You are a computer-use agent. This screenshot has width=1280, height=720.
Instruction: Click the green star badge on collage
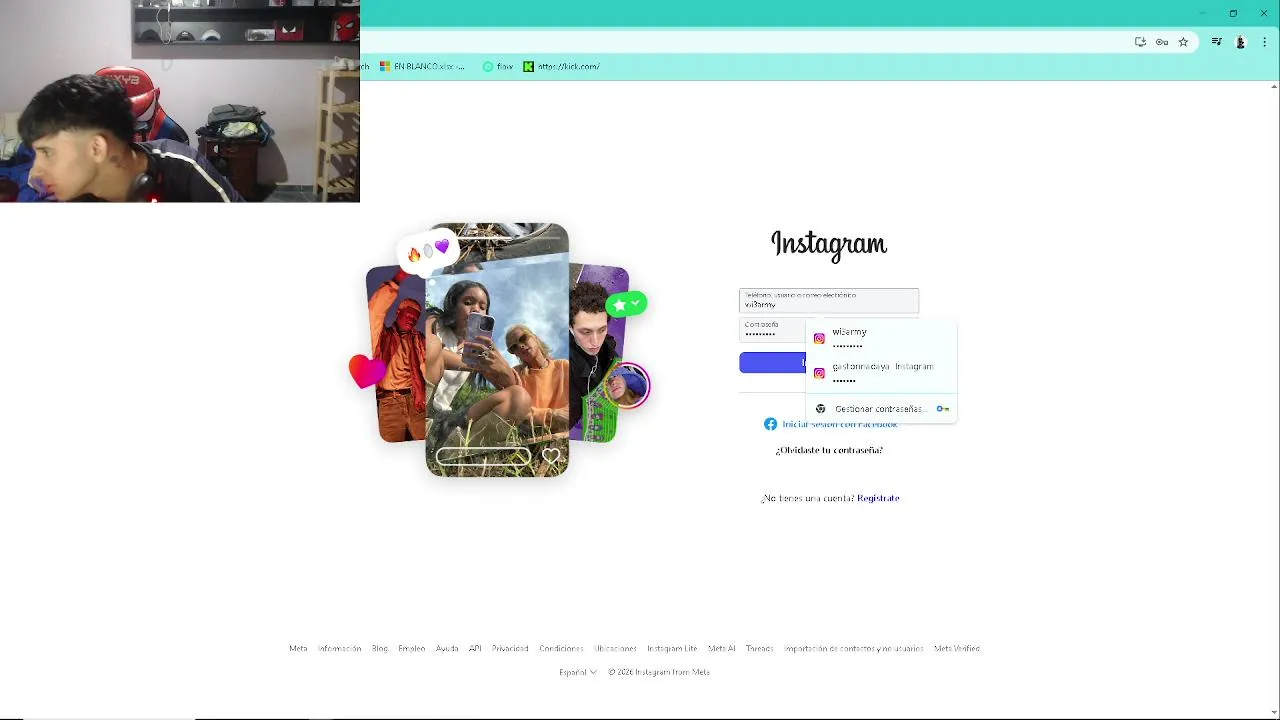pyautogui.click(x=626, y=303)
